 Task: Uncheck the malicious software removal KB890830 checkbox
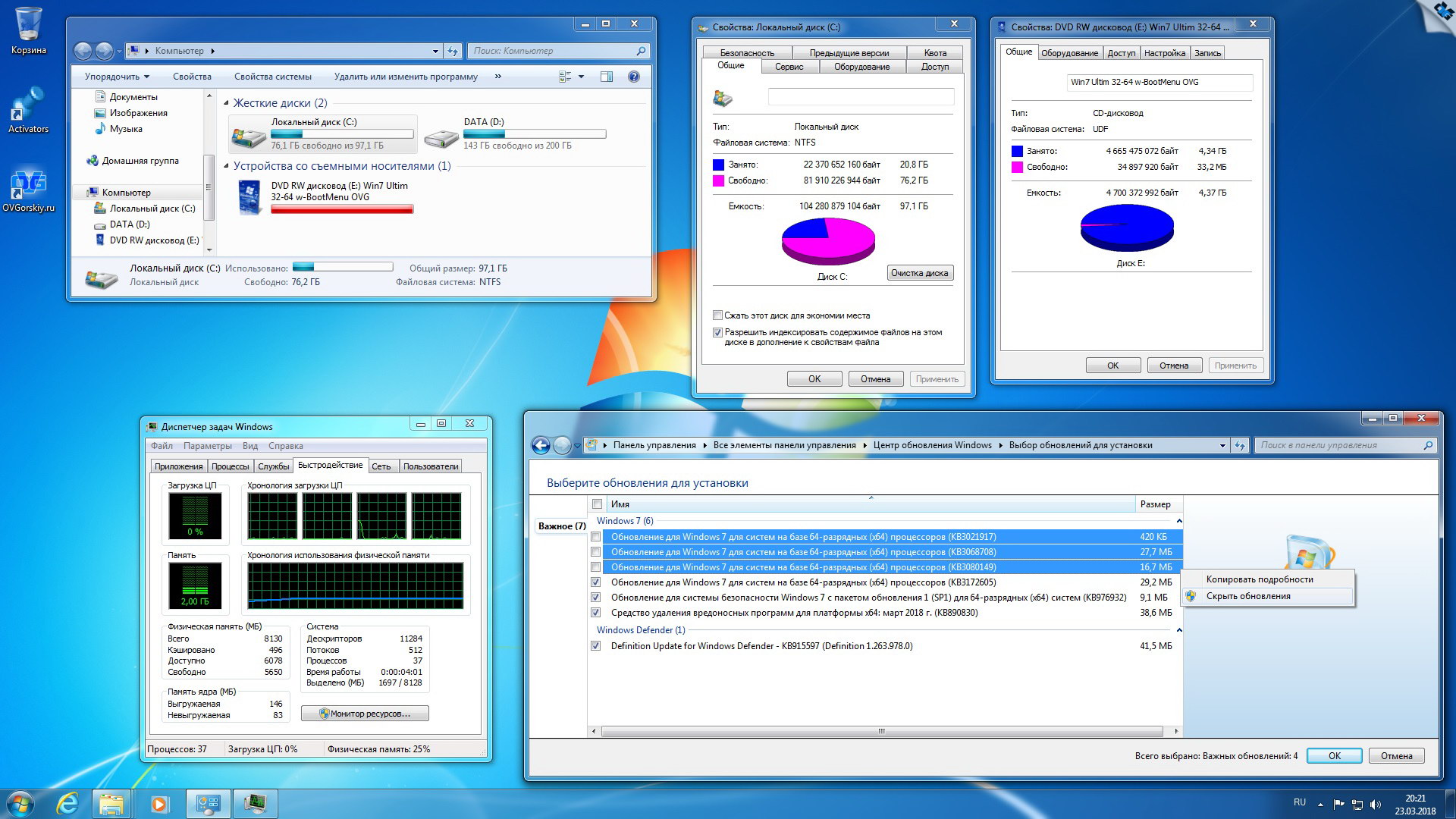[595, 613]
